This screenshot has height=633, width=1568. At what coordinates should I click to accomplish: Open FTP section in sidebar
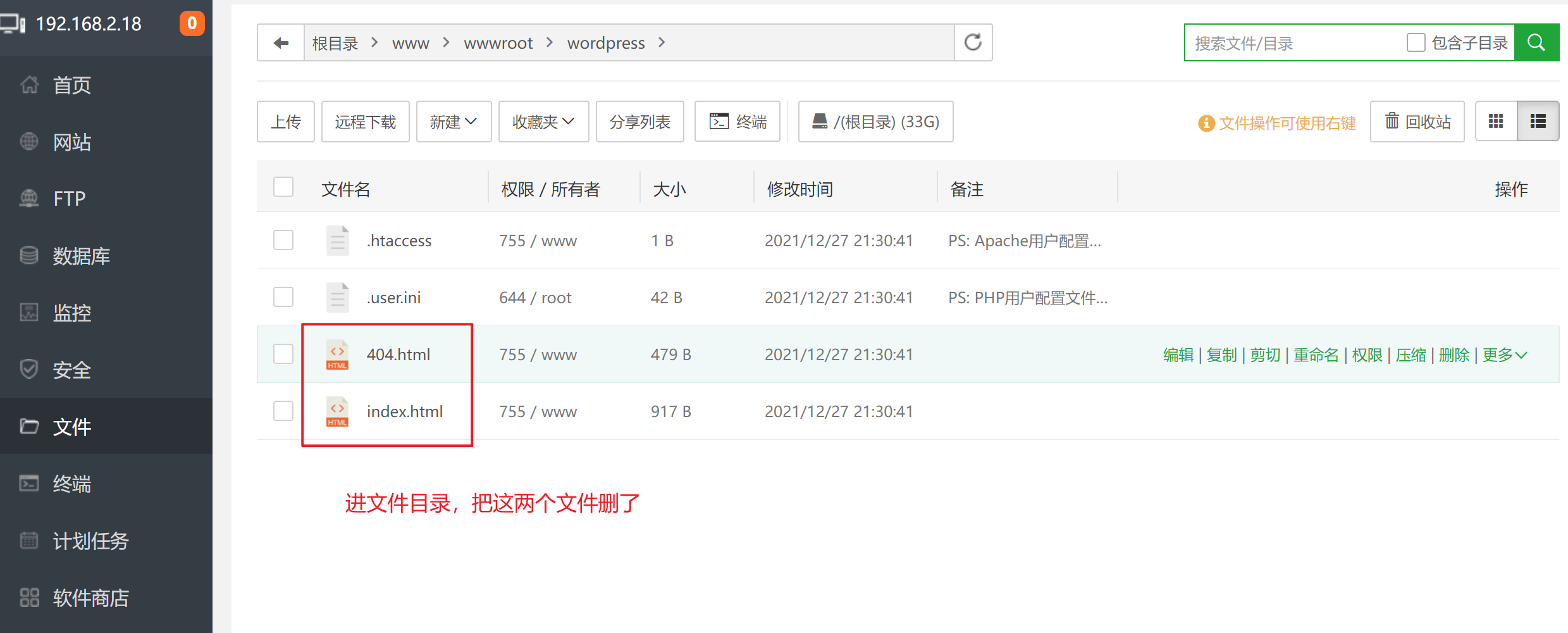(106, 199)
